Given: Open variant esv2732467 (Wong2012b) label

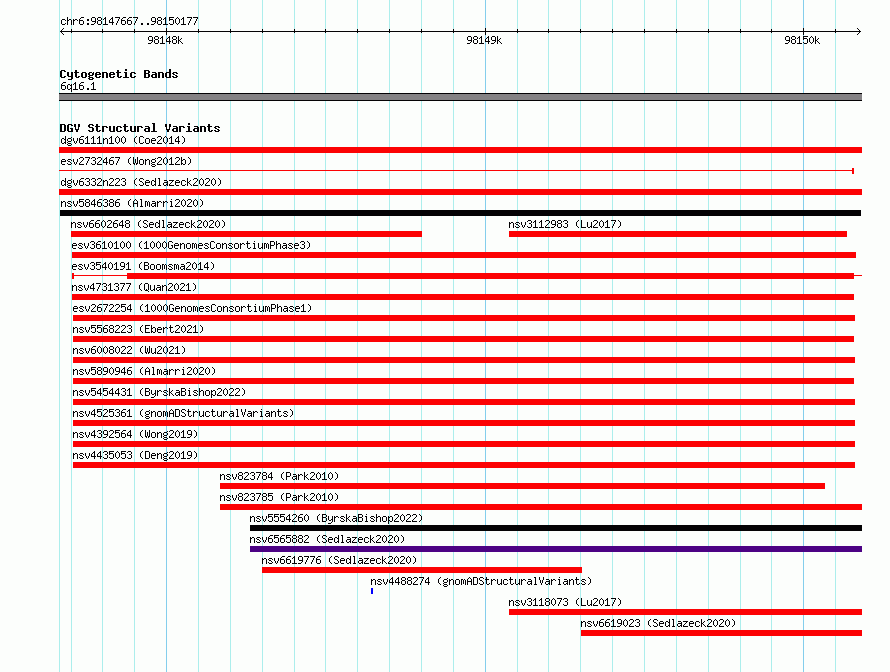Looking at the screenshot, I should click(126, 161).
